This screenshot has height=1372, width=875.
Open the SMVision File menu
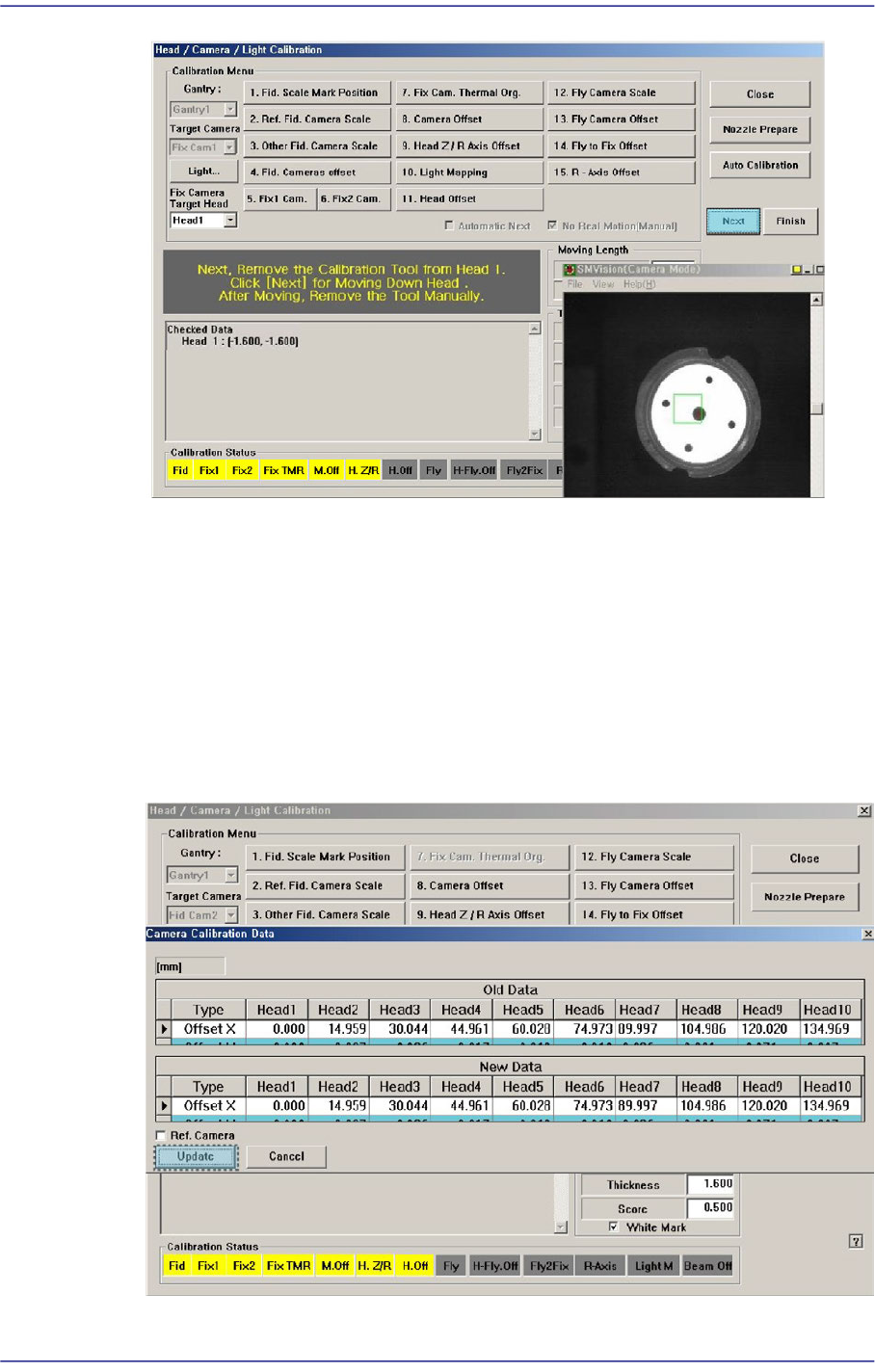click(574, 284)
